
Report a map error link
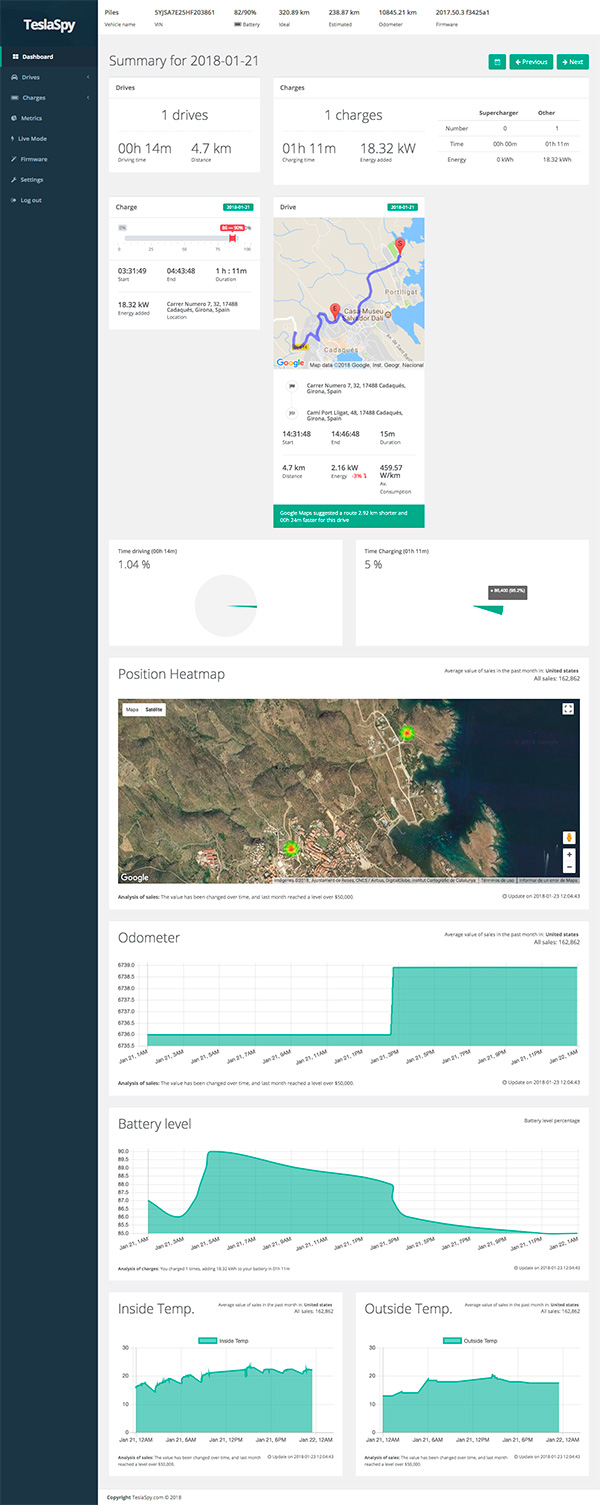[x=548, y=880]
